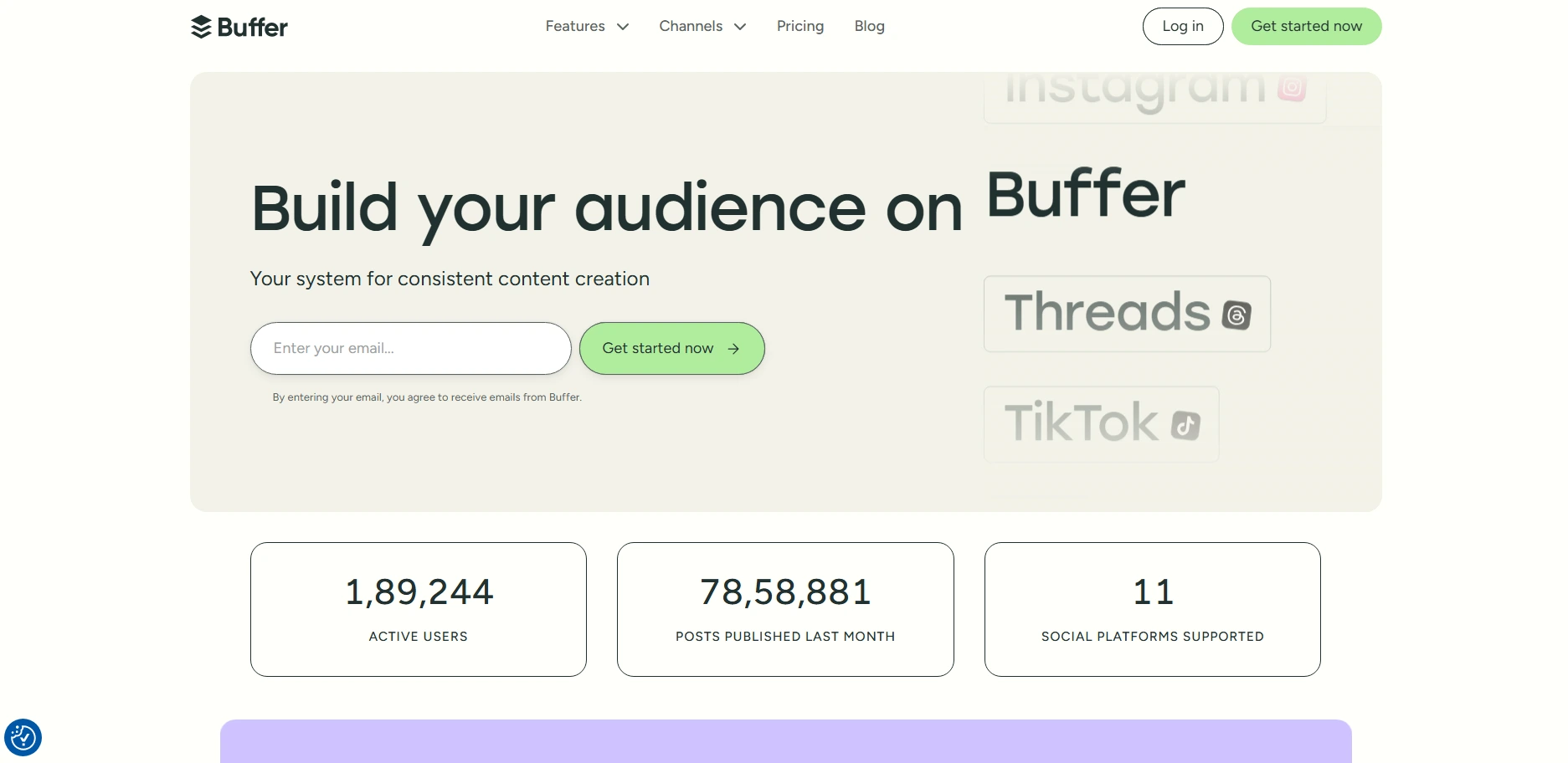Click the 1,89,244 active users number
The height and width of the screenshot is (763, 1568).
point(419,592)
